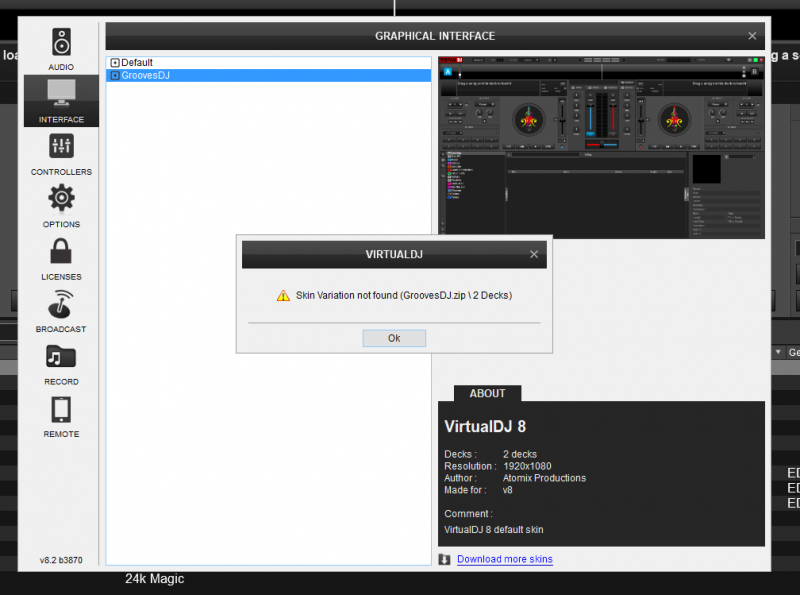Open the Broadcast satellite dish icon

(x=61, y=304)
